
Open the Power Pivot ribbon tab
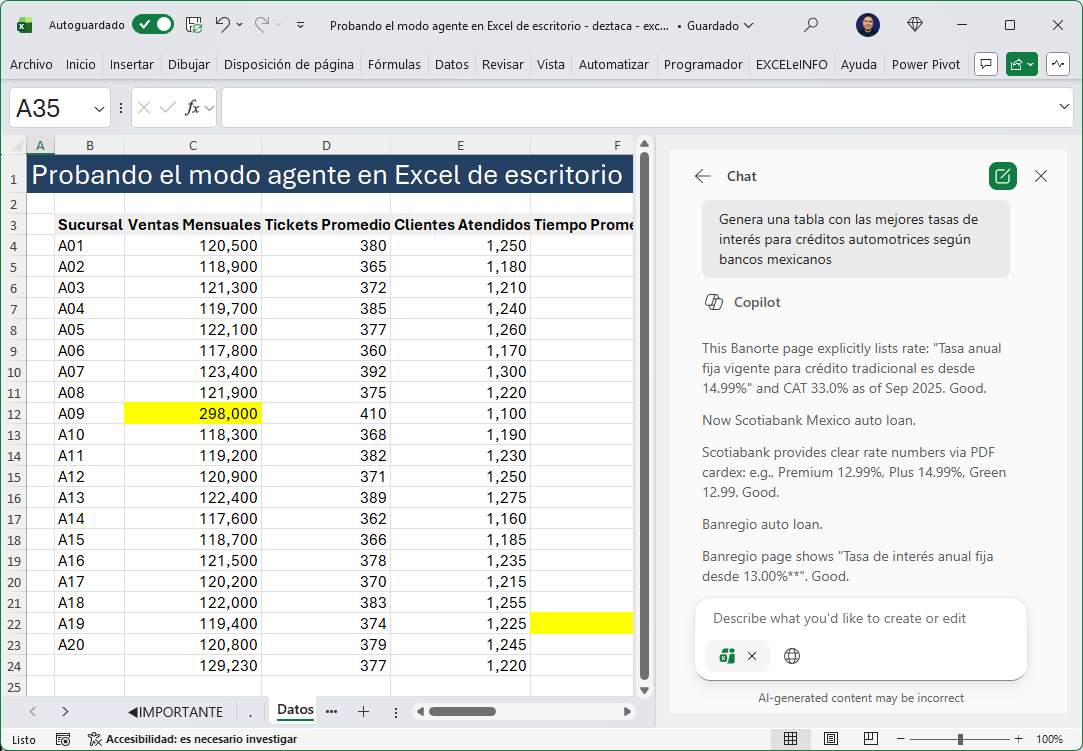pyautogui.click(x=926, y=64)
